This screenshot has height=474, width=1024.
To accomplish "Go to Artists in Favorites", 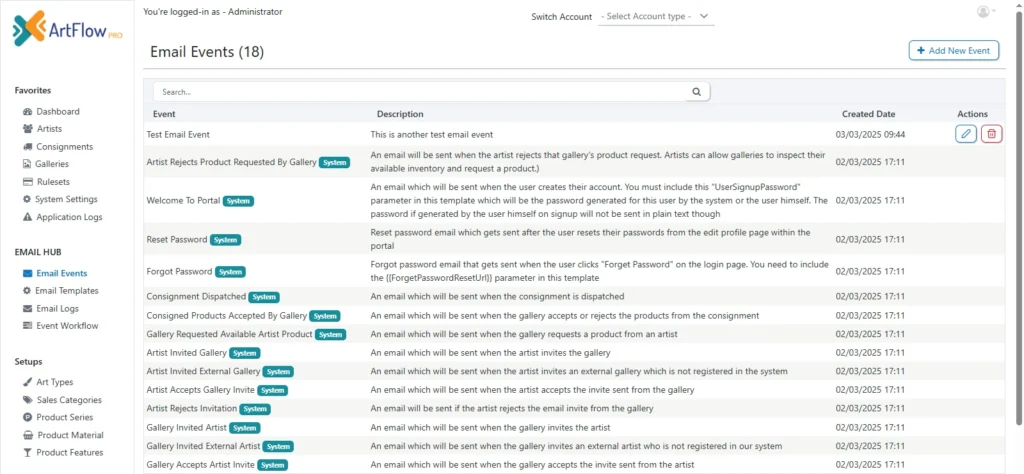I will tap(49, 129).
